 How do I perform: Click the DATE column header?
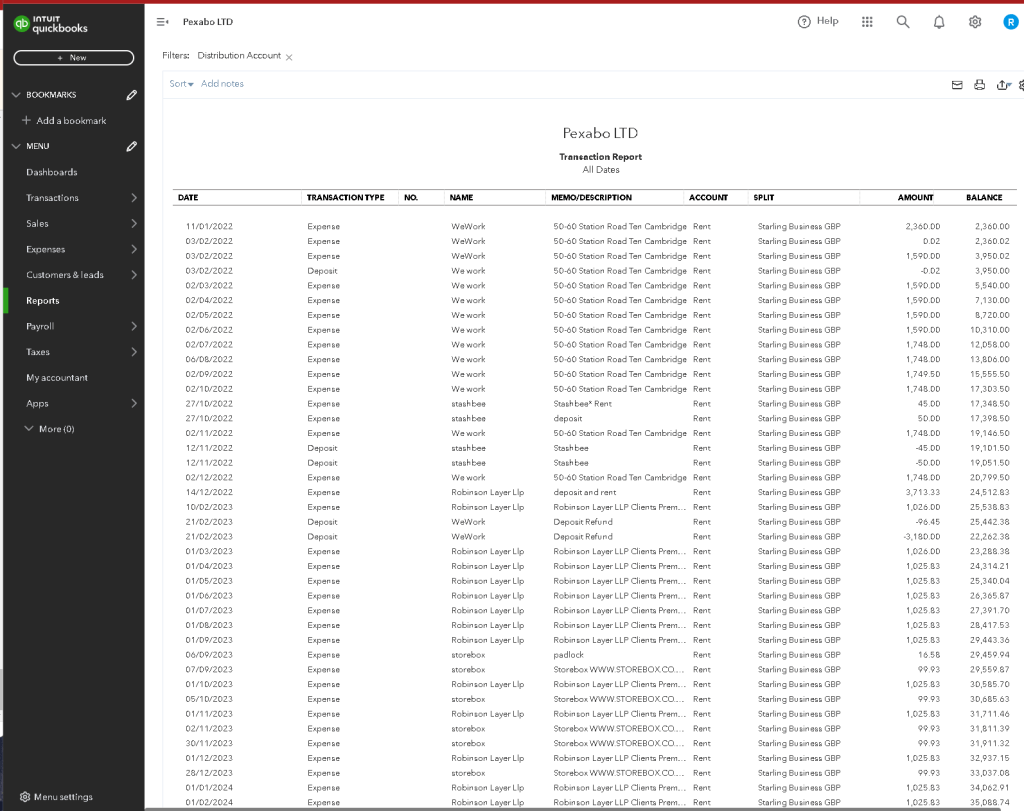(188, 197)
